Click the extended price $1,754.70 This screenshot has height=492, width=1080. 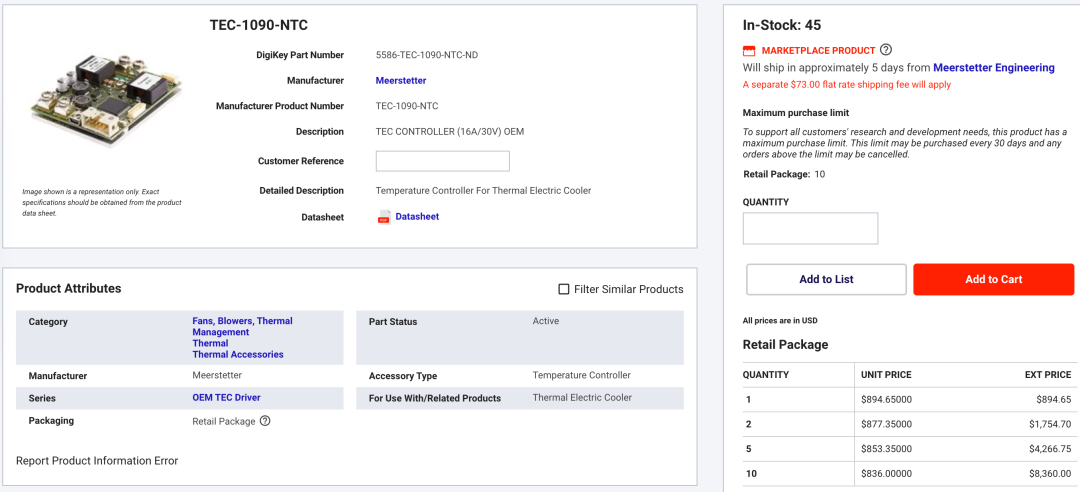(x=1050, y=424)
